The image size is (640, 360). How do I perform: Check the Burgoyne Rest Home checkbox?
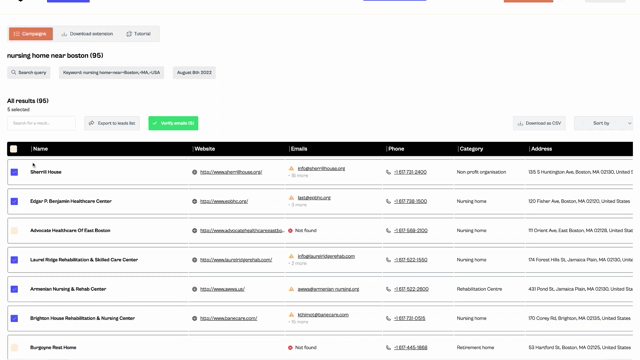(14, 348)
